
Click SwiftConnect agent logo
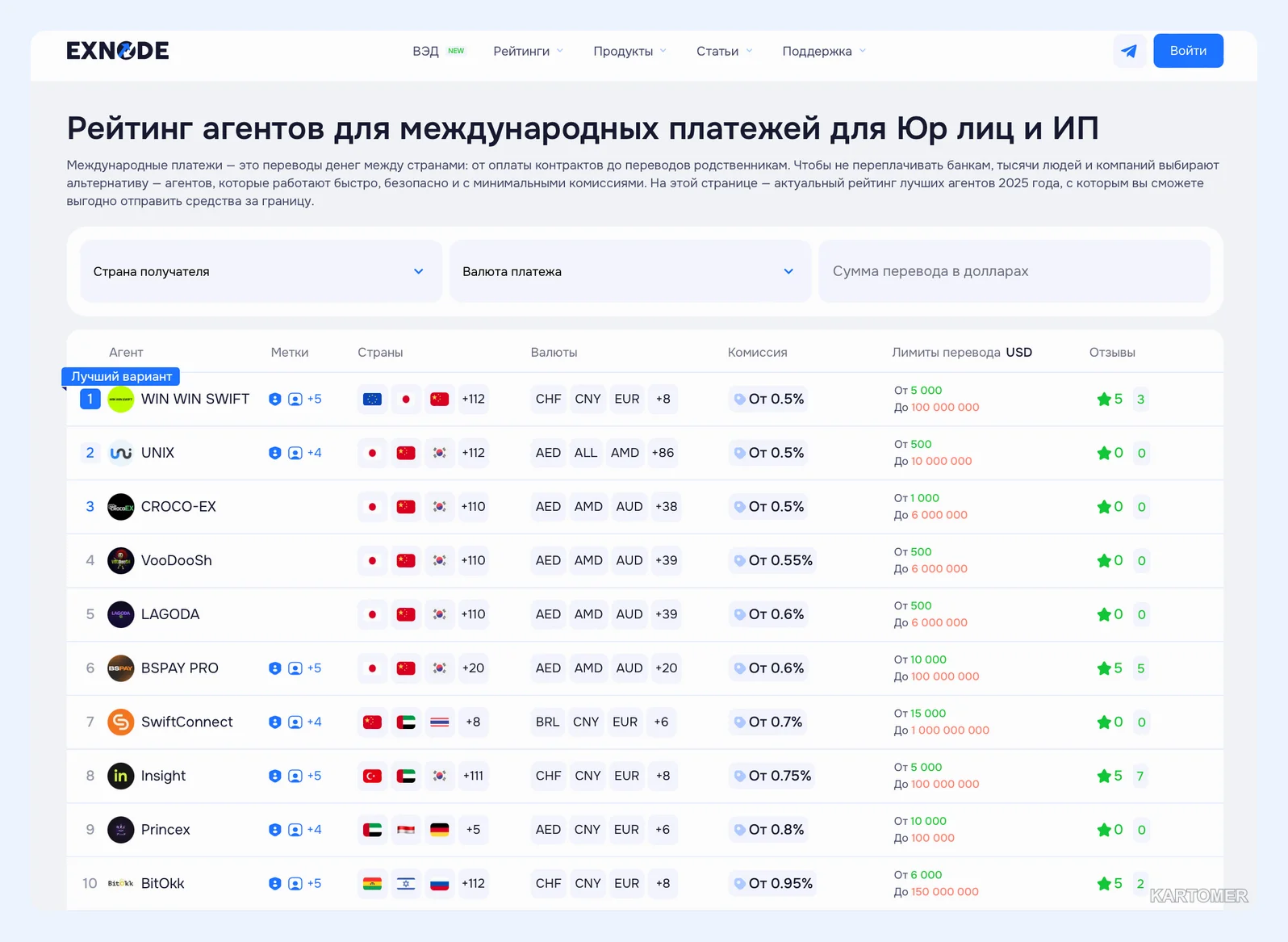point(121,722)
